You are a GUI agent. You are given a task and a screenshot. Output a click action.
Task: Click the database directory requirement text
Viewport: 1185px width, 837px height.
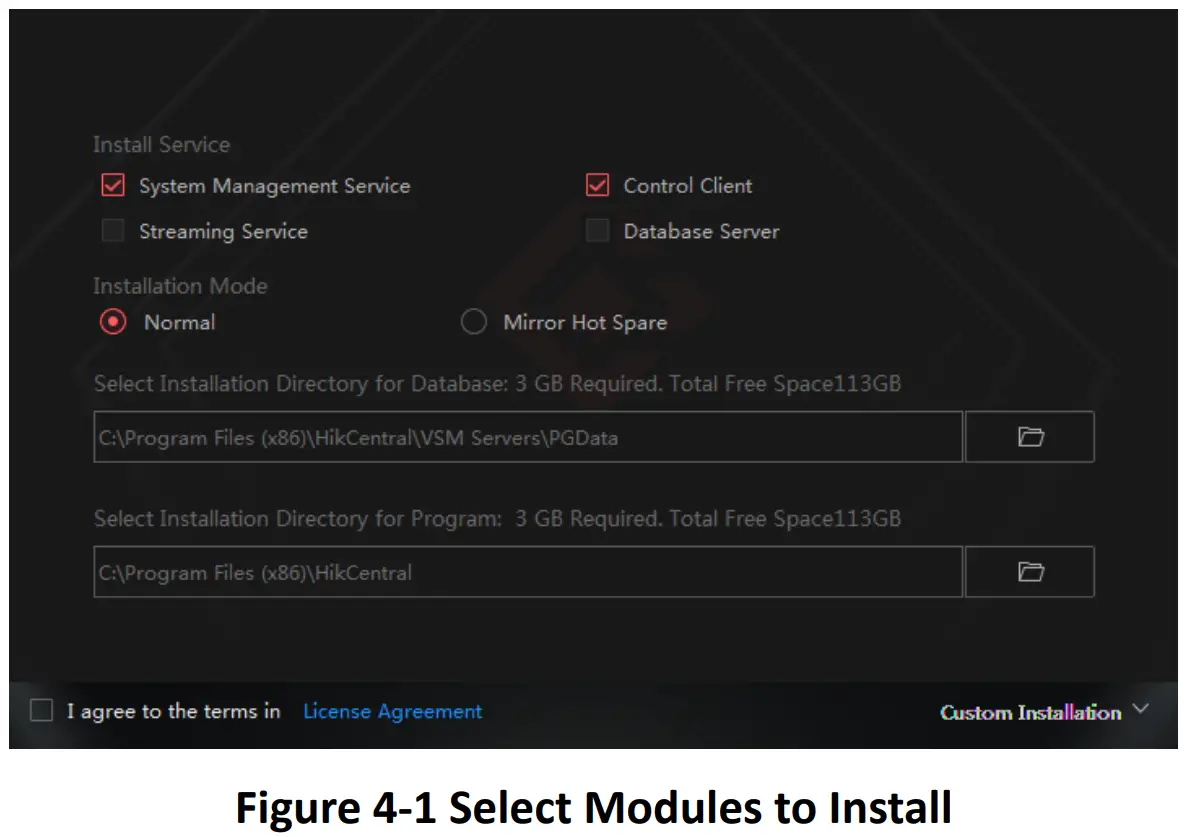497,383
